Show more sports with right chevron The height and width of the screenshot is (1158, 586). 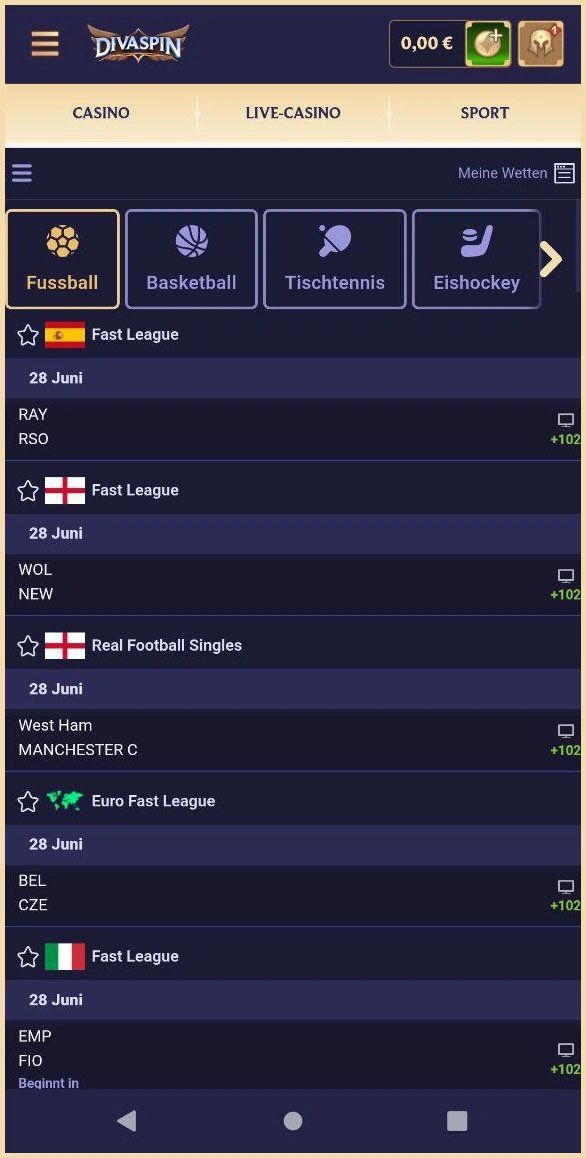click(551, 258)
